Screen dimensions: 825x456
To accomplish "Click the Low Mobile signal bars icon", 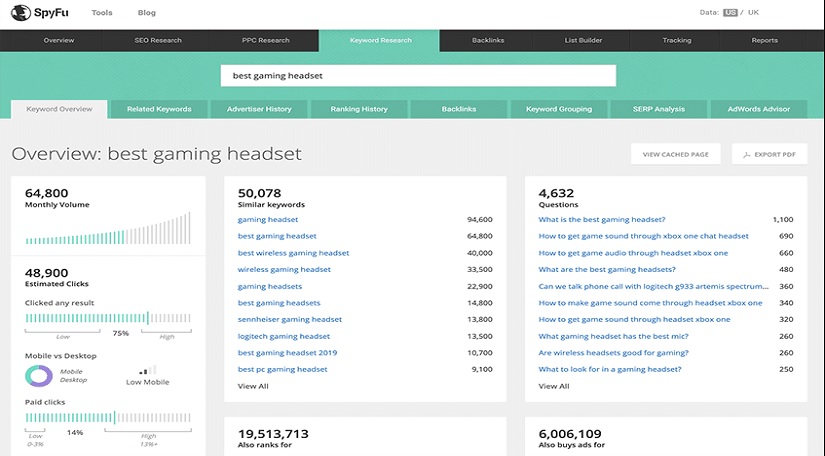I will (147, 370).
